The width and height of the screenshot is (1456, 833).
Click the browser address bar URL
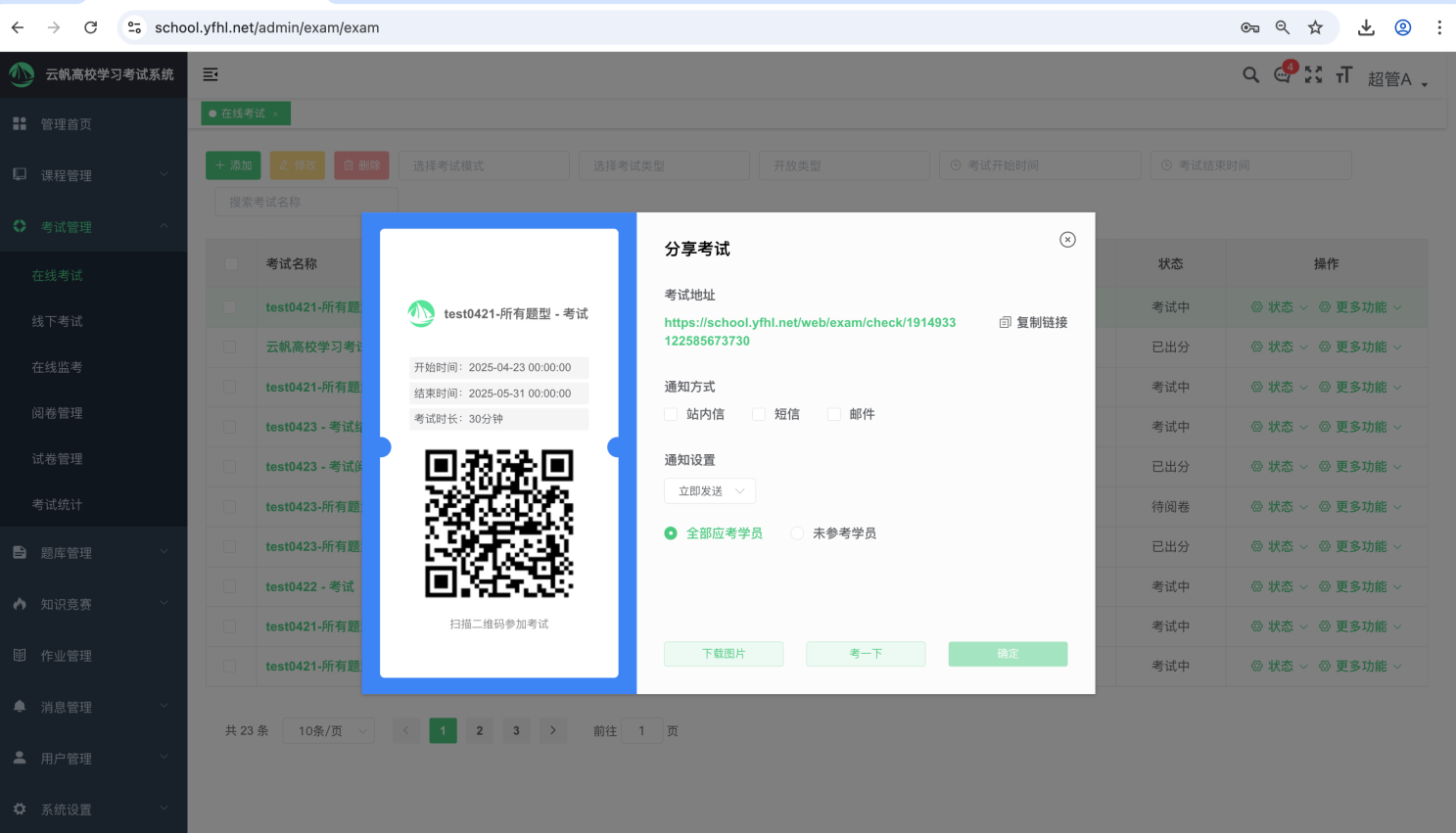267,27
